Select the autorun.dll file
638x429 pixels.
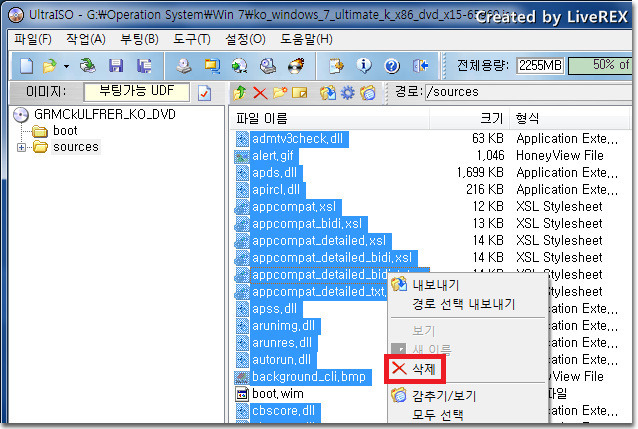[x=282, y=360]
